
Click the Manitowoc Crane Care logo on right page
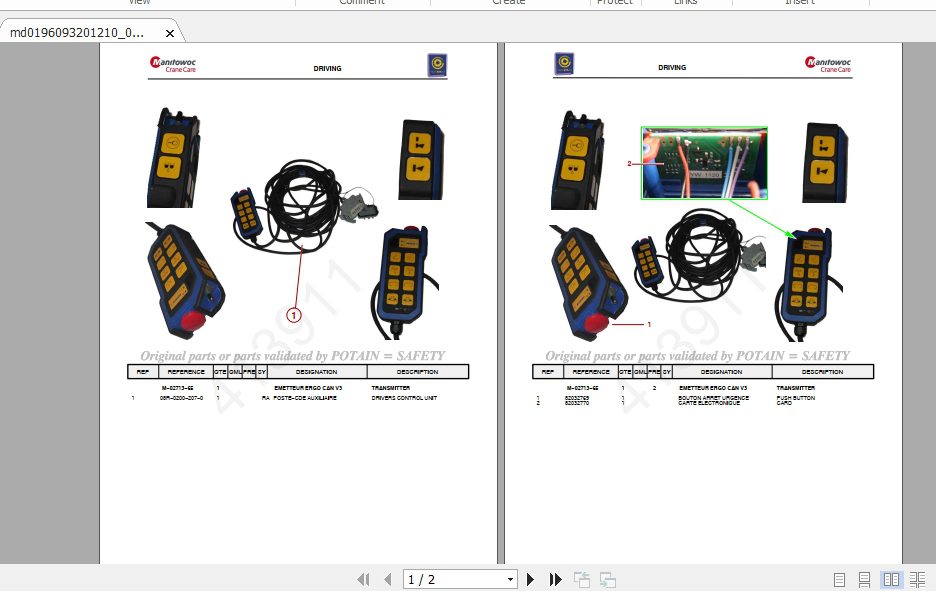point(827,64)
